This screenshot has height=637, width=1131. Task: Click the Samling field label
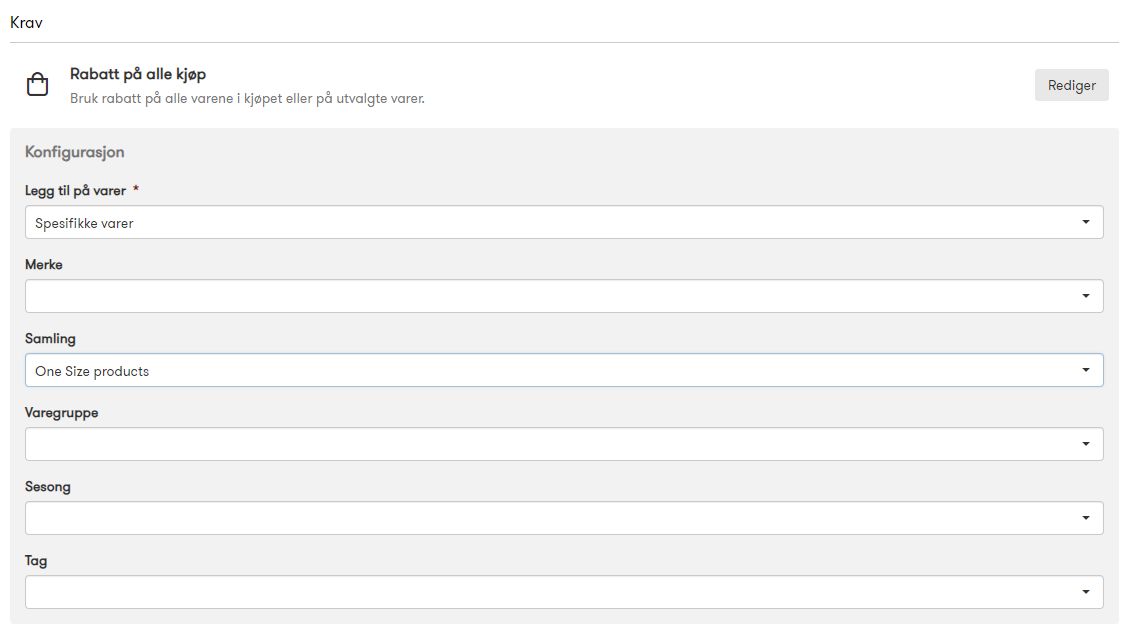click(50, 339)
